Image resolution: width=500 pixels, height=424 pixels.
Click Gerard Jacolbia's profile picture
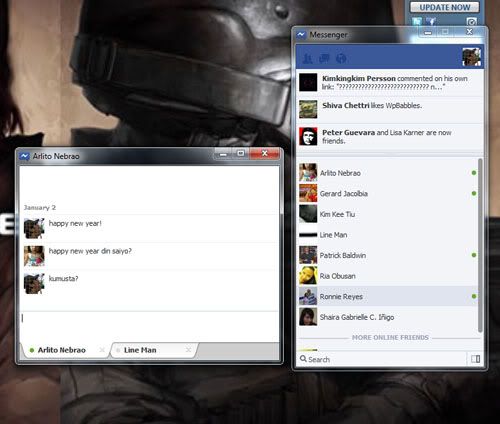click(x=308, y=193)
